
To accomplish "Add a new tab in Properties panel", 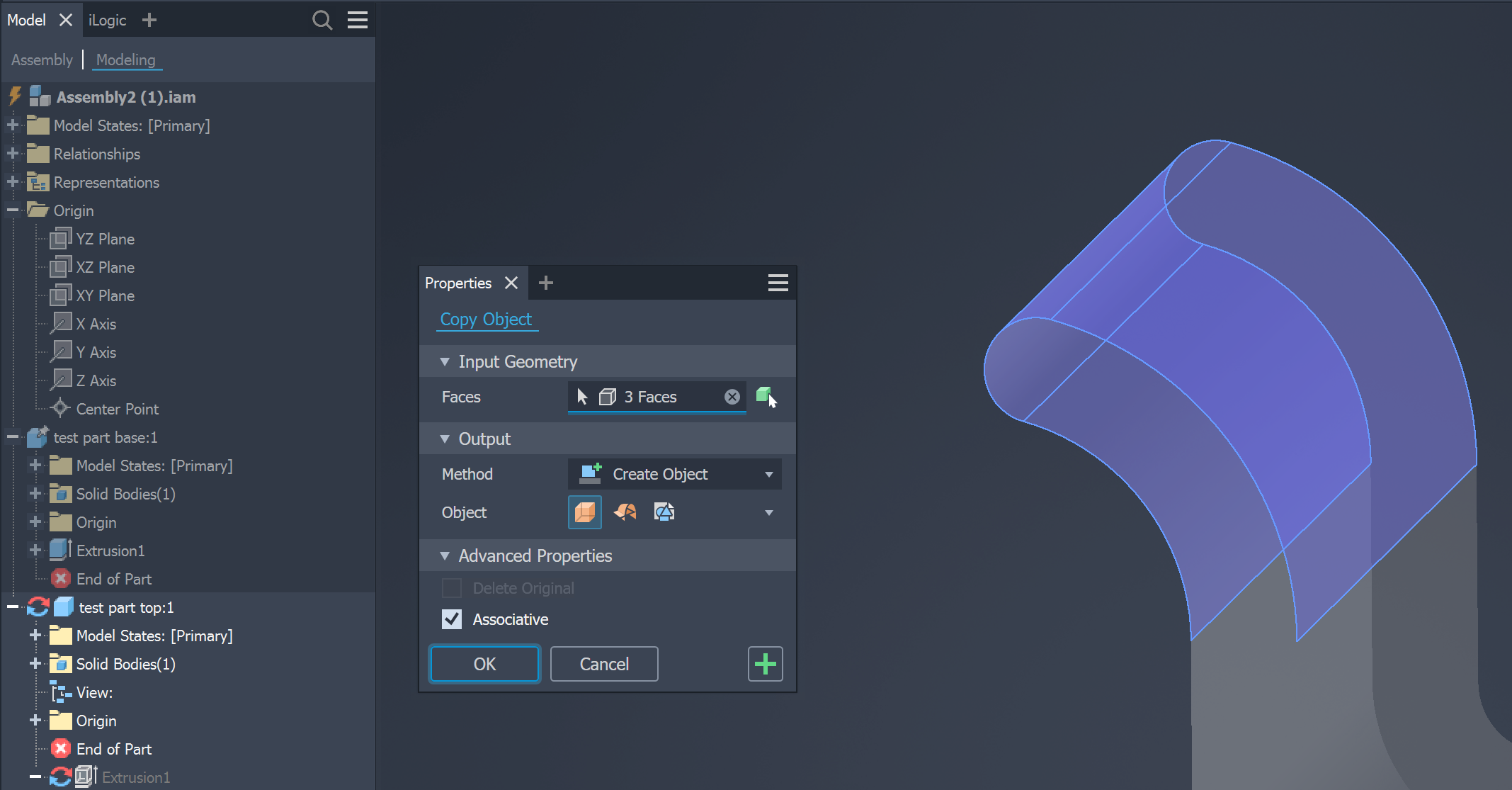I will (545, 283).
